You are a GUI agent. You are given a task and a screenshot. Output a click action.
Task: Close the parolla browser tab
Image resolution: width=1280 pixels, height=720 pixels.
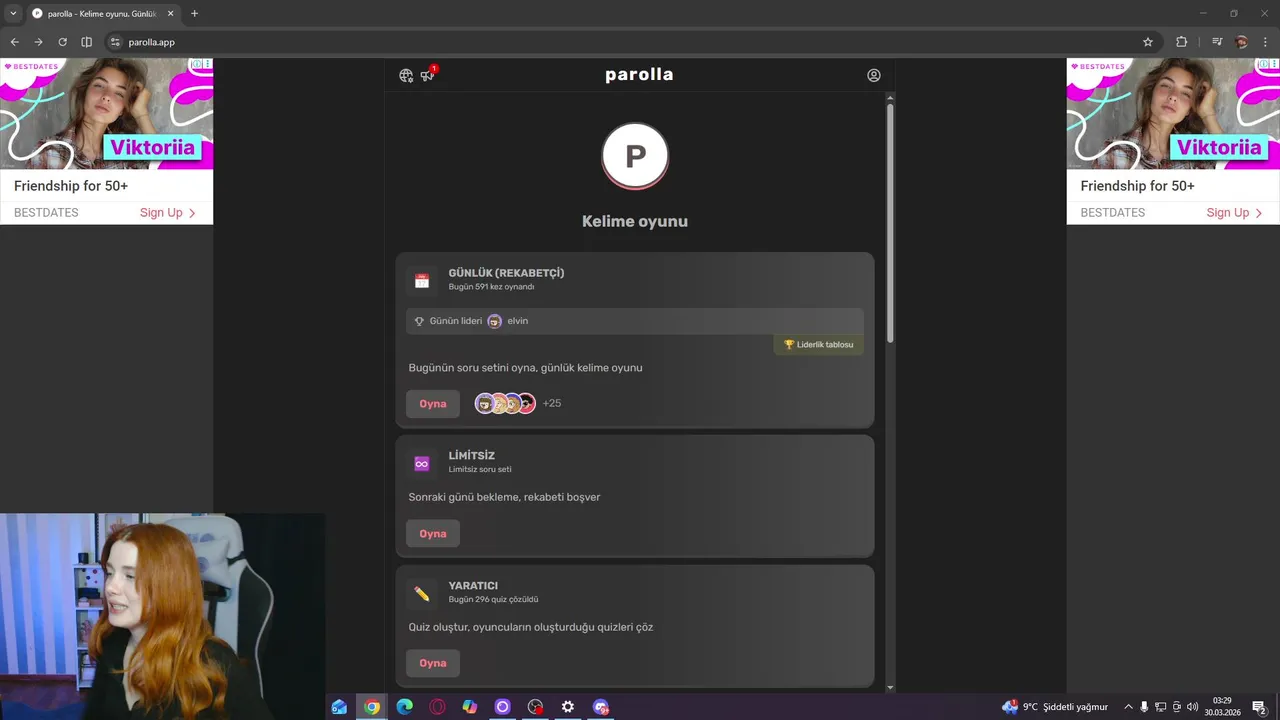170,14
